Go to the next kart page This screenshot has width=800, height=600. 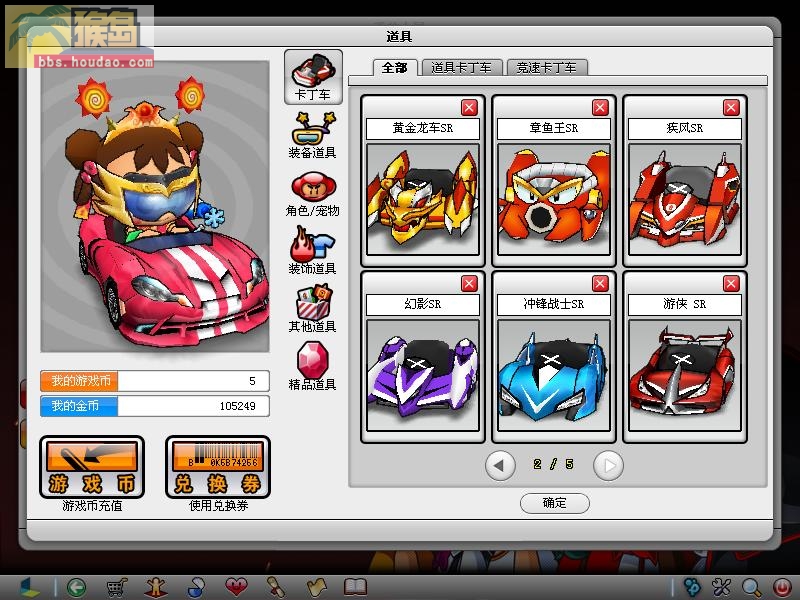[x=608, y=465]
